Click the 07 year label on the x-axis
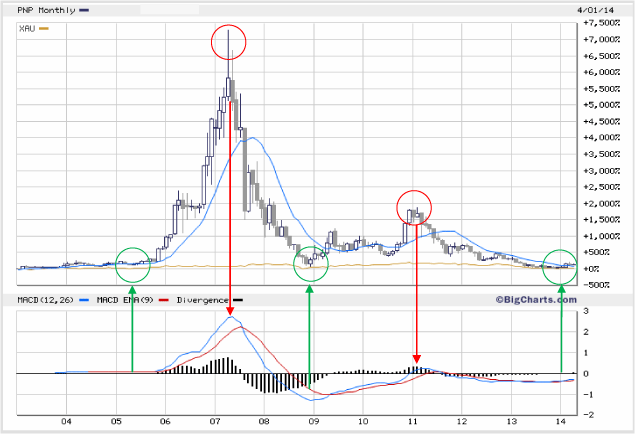The image size is (635, 434). (213, 420)
